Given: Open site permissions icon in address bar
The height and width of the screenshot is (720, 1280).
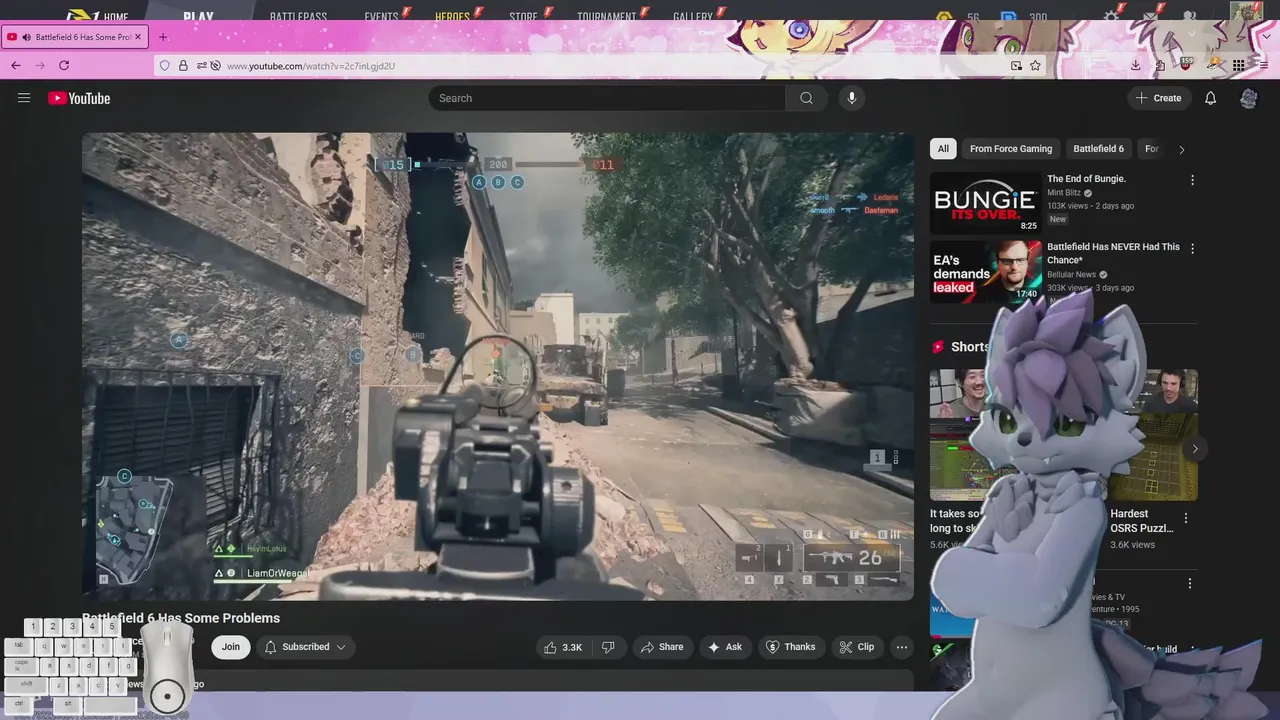Looking at the screenshot, I should pos(201,65).
